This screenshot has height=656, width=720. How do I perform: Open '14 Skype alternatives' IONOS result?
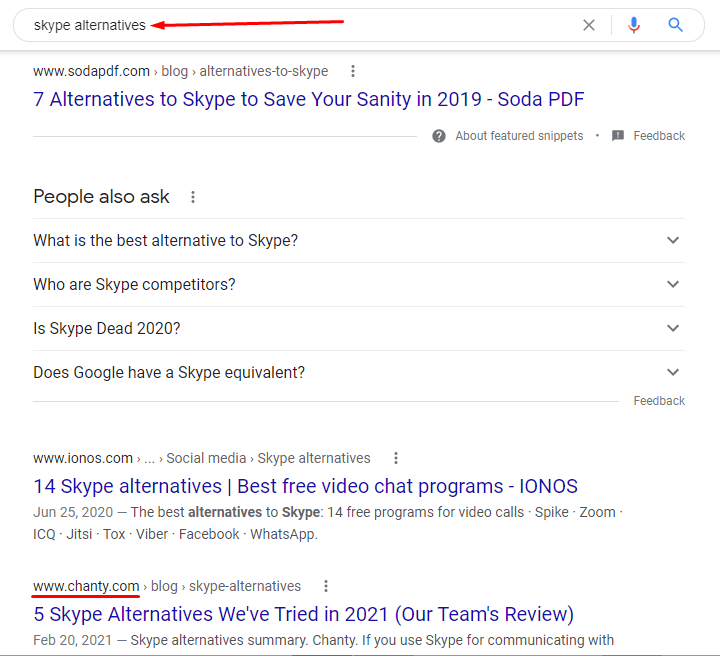(305, 486)
